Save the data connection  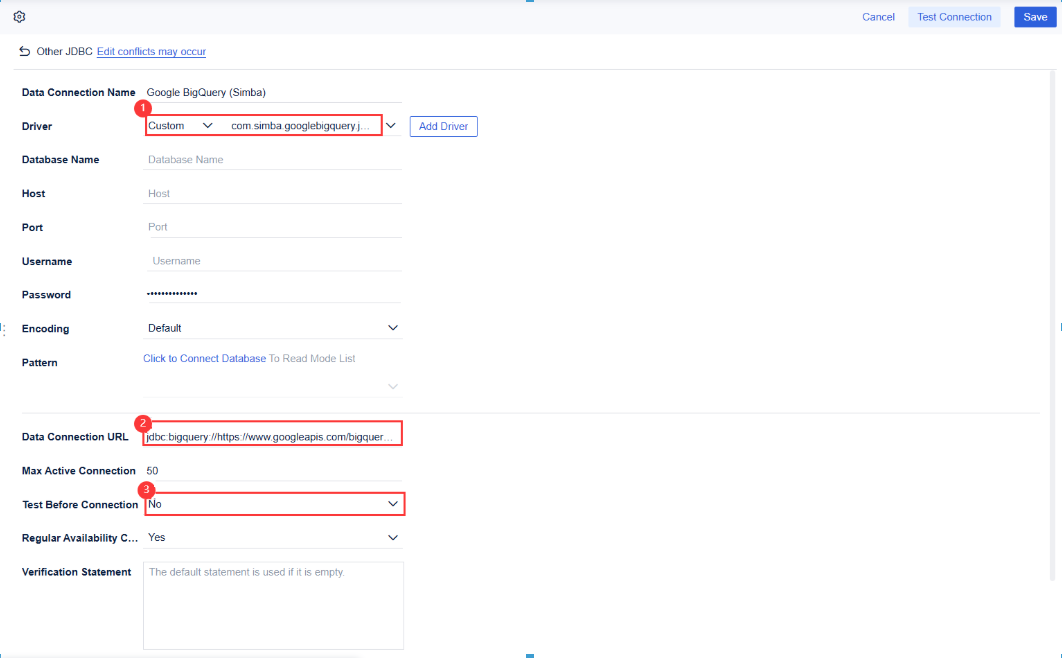1035,17
